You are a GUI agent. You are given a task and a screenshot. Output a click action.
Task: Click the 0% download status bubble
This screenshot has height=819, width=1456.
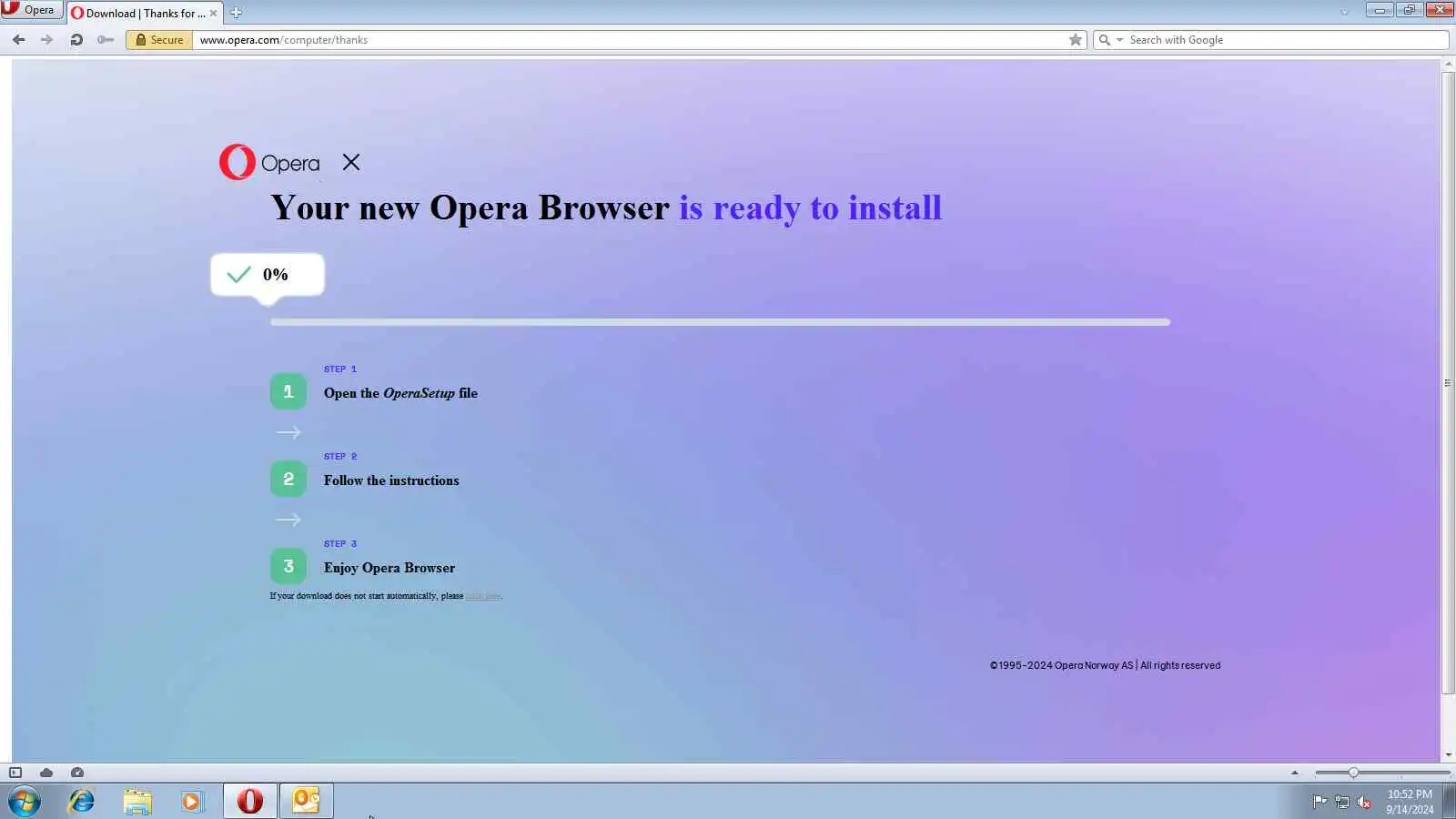click(268, 275)
